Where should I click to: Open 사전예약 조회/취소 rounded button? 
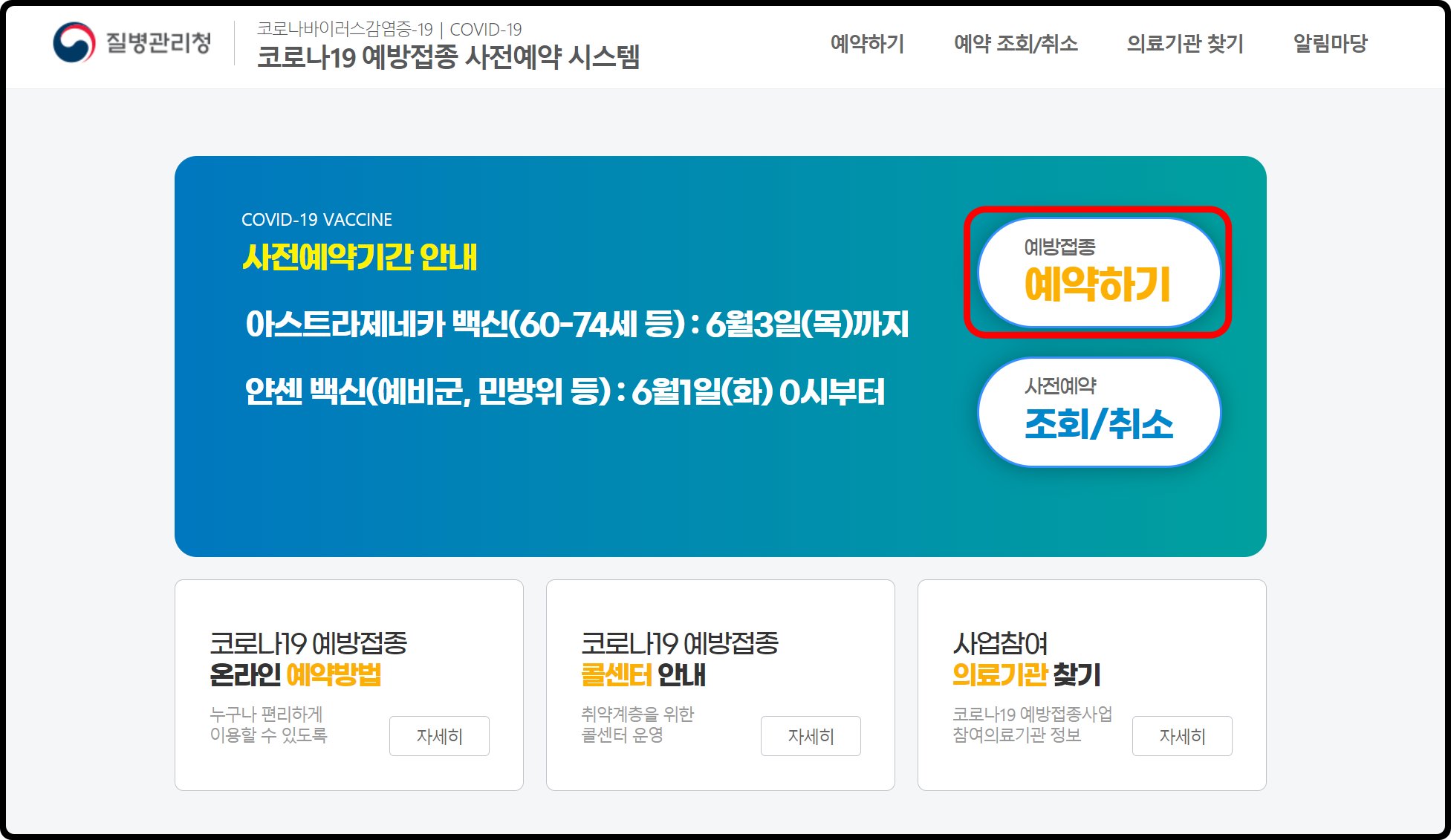coord(1098,410)
